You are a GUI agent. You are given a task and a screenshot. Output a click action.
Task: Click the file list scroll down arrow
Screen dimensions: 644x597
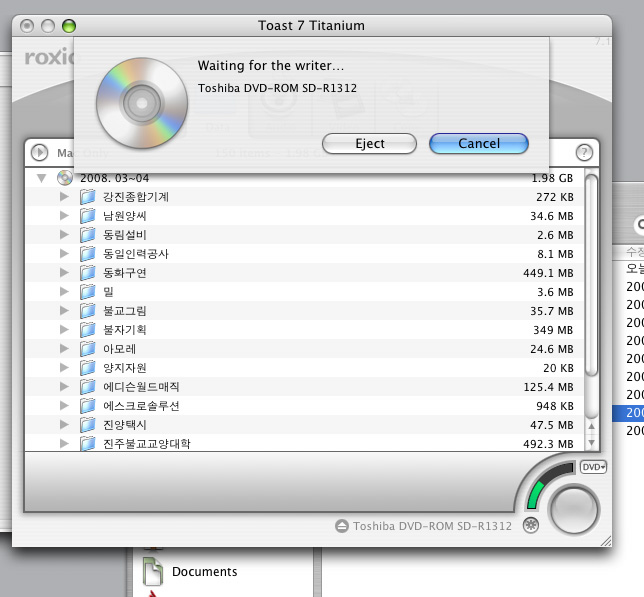pos(591,441)
